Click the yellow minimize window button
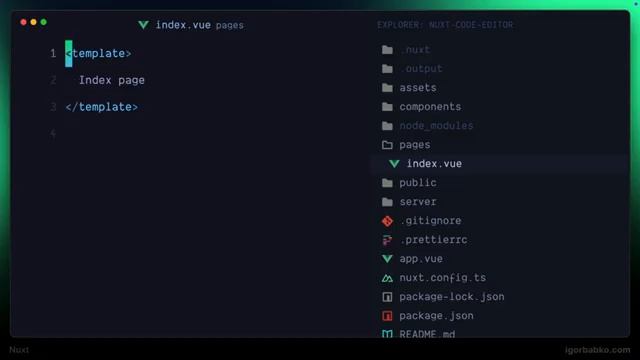Image resolution: width=640 pixels, height=360 pixels. 33,22
